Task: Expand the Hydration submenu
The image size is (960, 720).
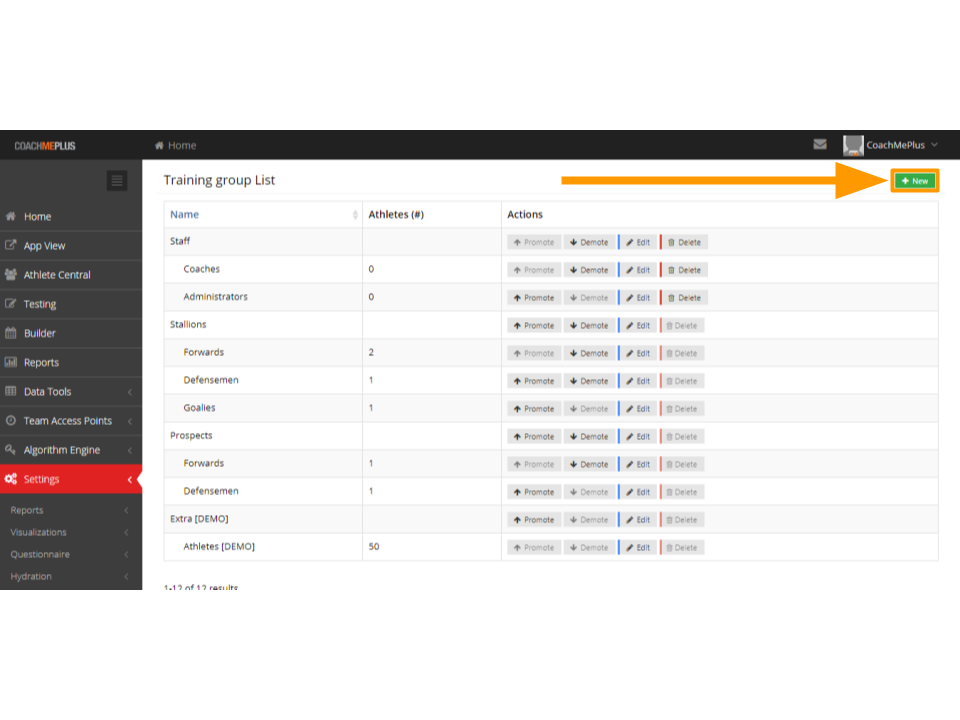Action: tap(71, 576)
